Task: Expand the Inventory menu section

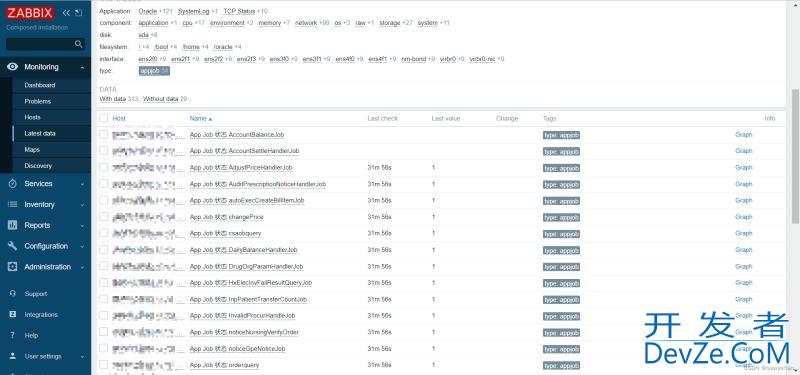Action: coord(82,205)
